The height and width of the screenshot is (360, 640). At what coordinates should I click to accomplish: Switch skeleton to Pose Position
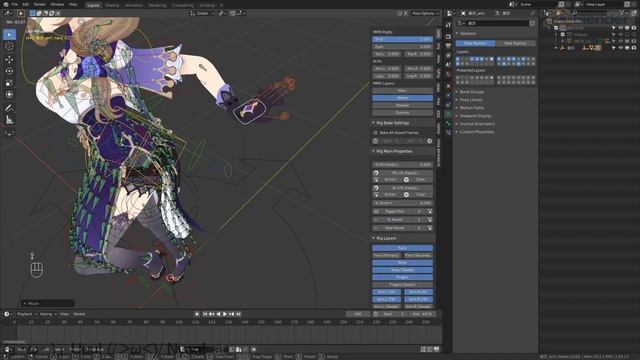[476, 43]
